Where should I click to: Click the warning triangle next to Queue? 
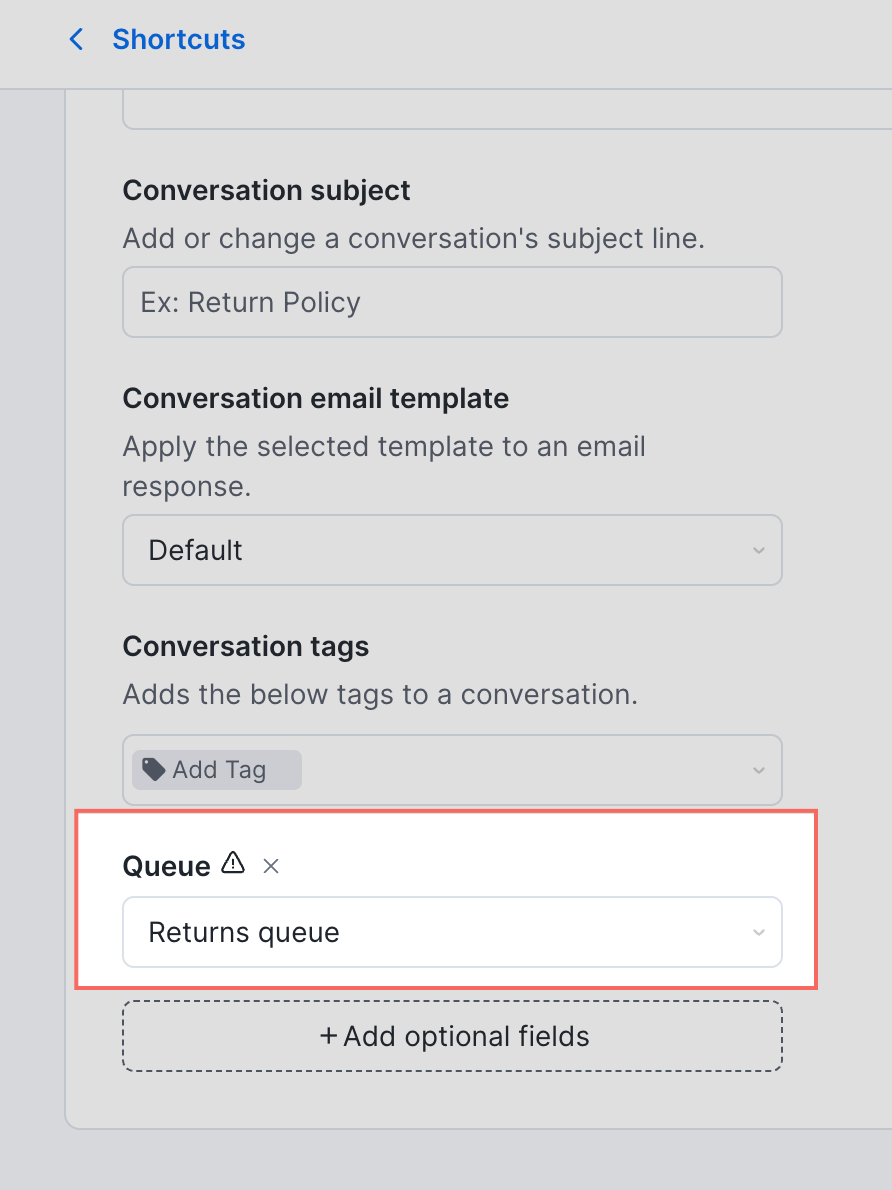[x=233, y=863]
